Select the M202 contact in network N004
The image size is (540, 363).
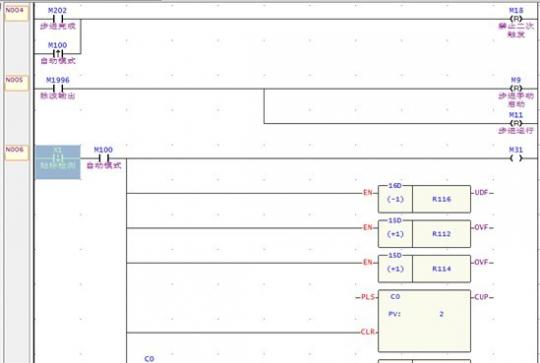coord(58,19)
